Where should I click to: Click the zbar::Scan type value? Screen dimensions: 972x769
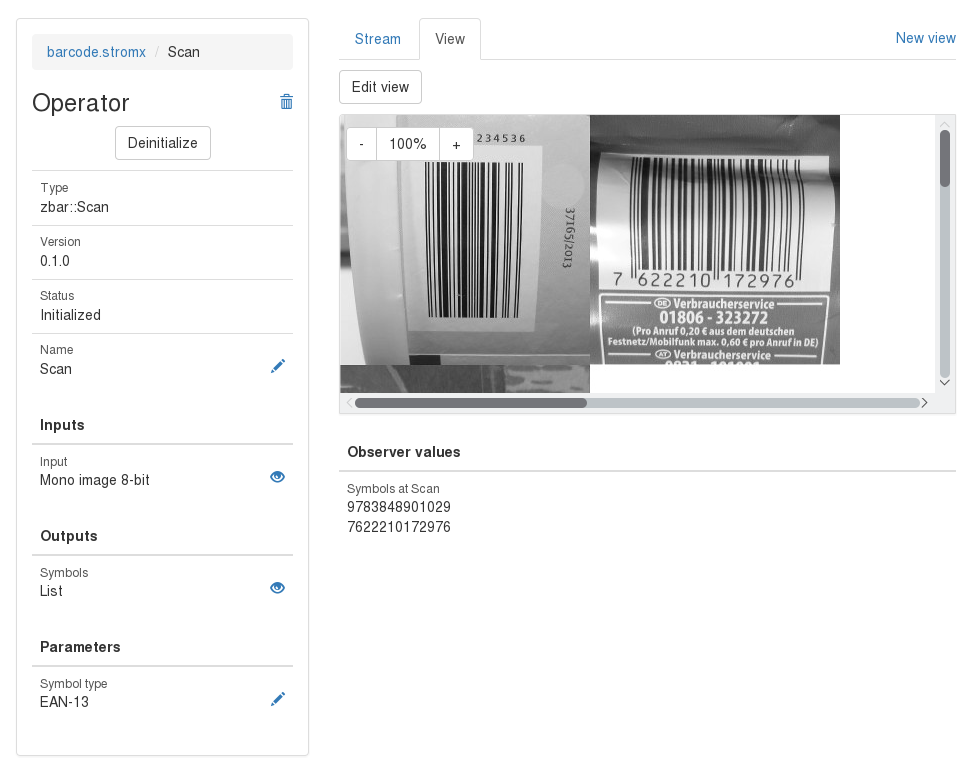(74, 207)
